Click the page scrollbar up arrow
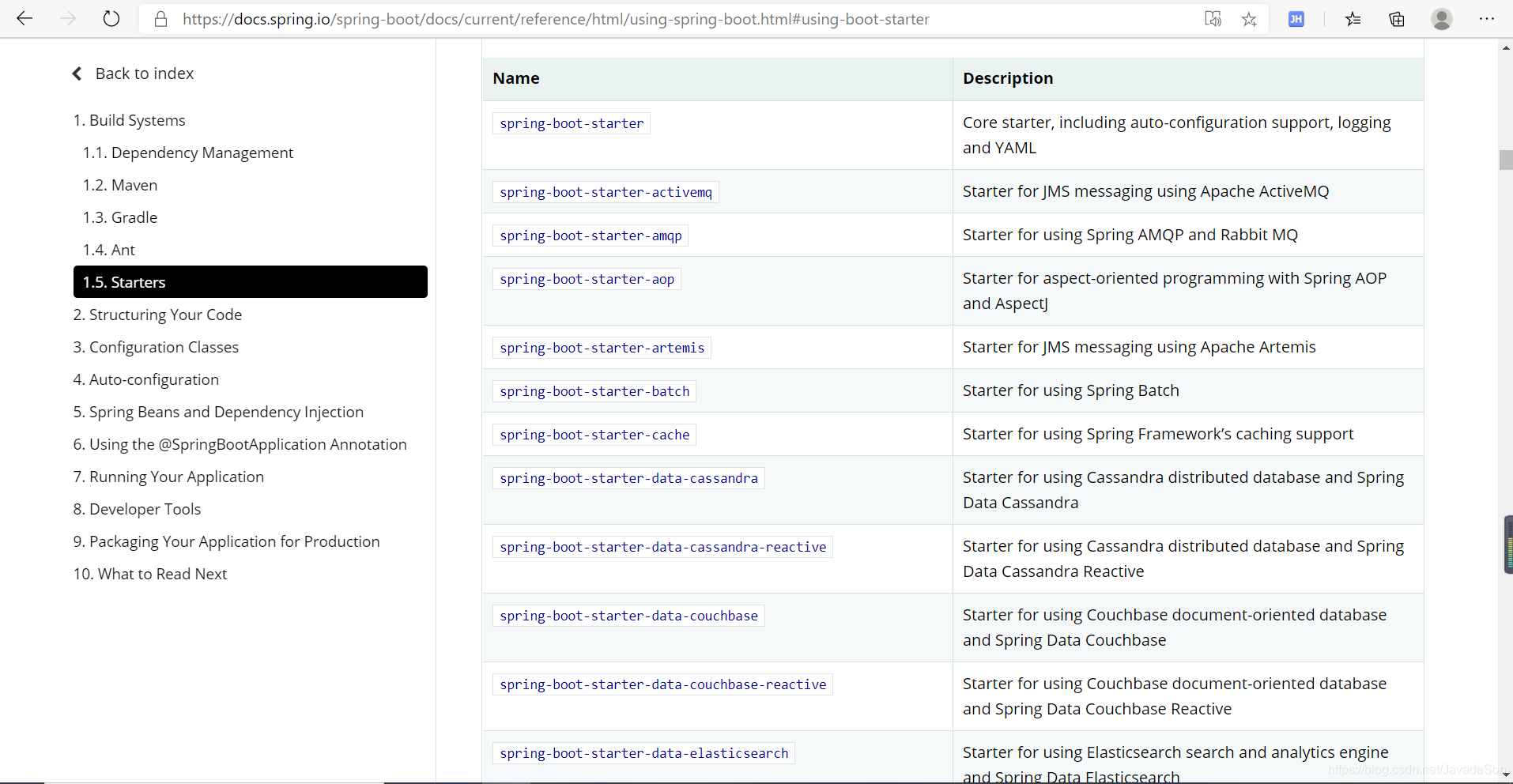 [1506, 47]
